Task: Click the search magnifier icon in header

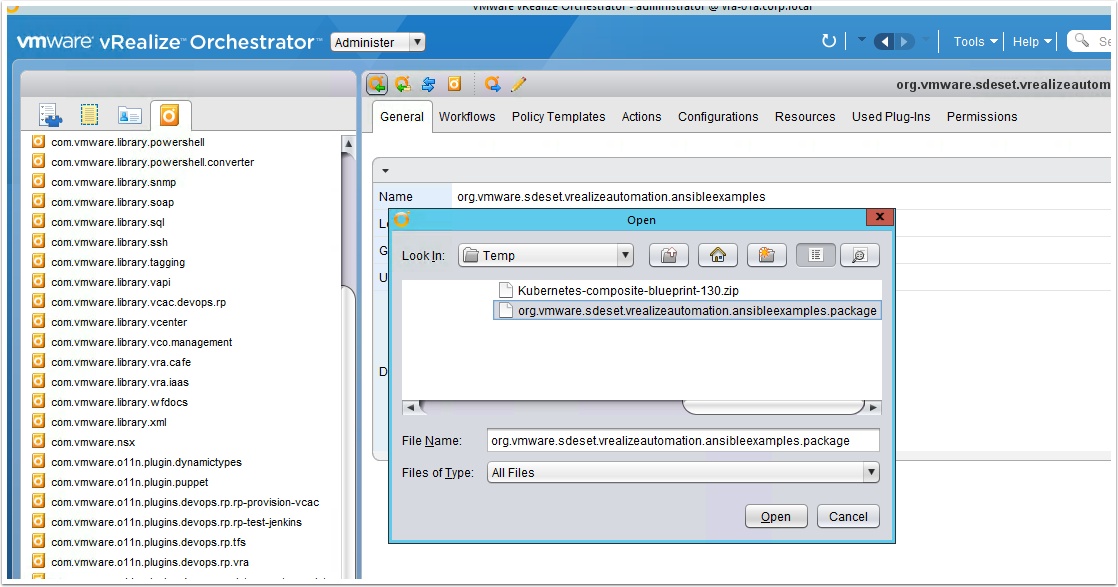Action: point(1082,41)
